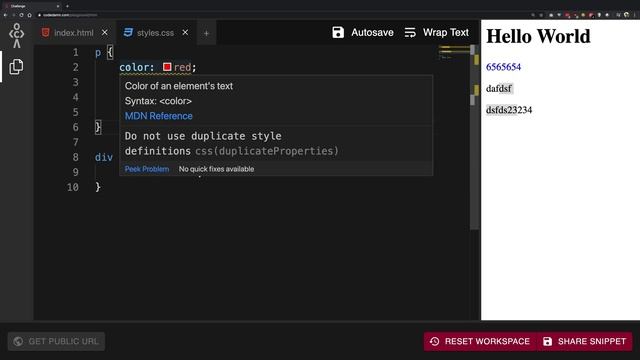The height and width of the screenshot is (360, 640).
Task: Click the red color swatch in editor
Action: [167, 67]
